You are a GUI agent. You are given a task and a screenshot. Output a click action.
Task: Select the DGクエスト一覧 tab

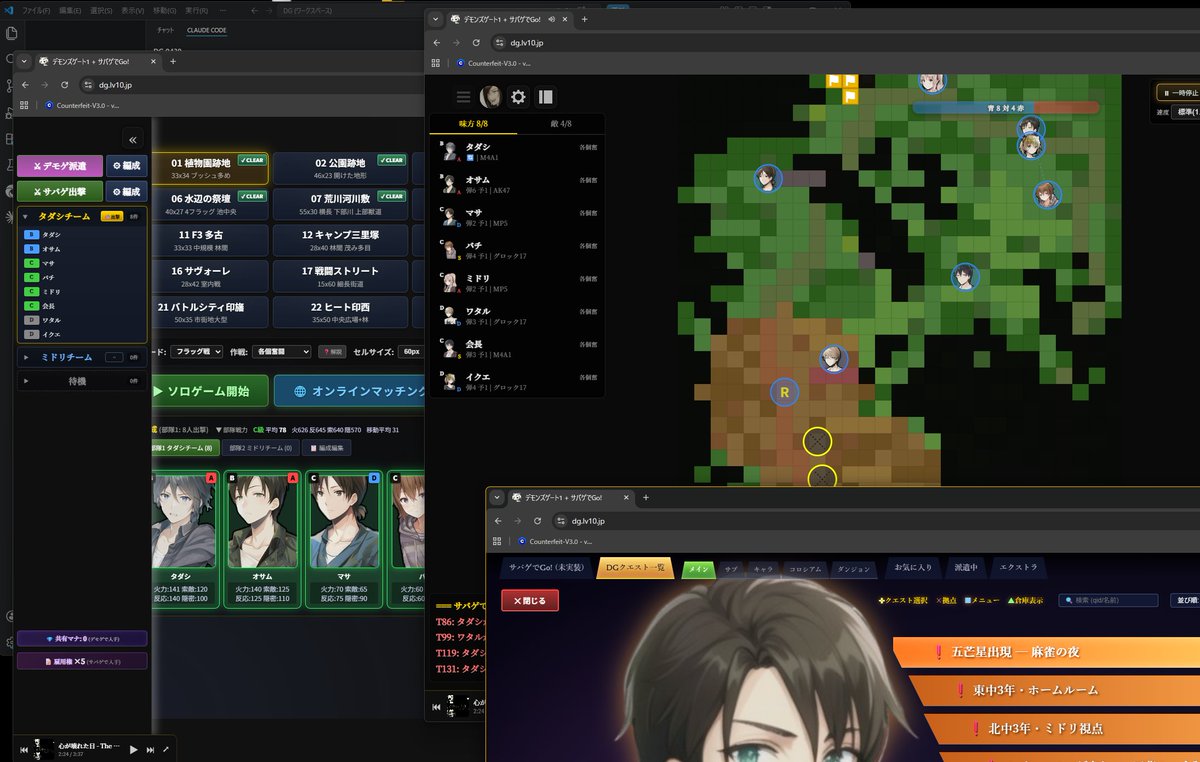[x=635, y=568]
